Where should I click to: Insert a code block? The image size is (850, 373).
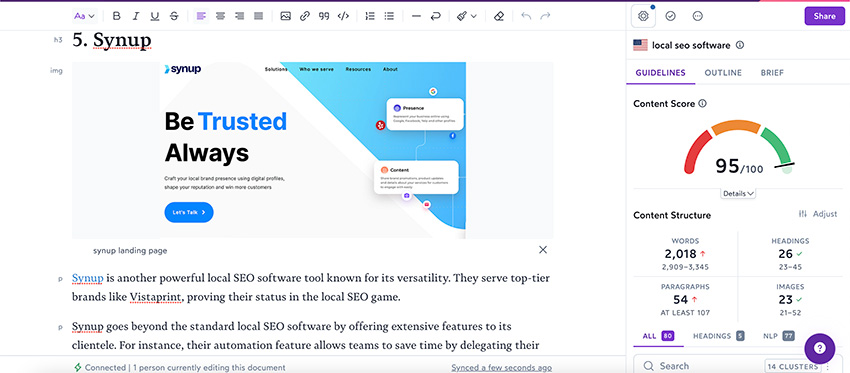343,16
